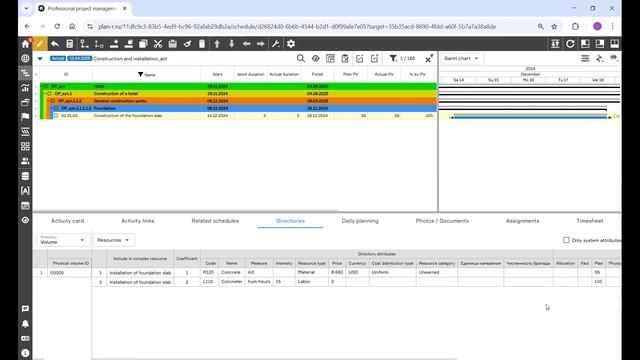The height and width of the screenshot is (360, 640).
Task: Click the Gantt chart settings sliders icon
Action: (x=585, y=59)
